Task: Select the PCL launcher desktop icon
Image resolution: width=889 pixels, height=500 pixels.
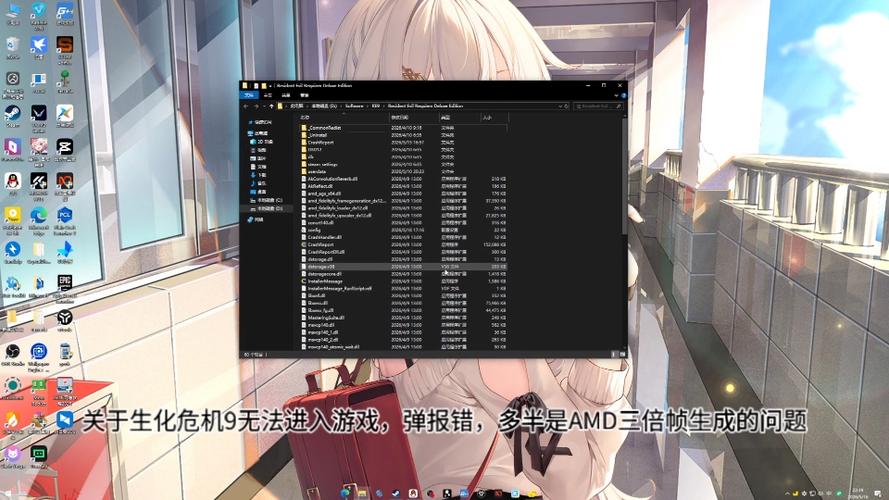Action: pyautogui.click(x=65, y=218)
